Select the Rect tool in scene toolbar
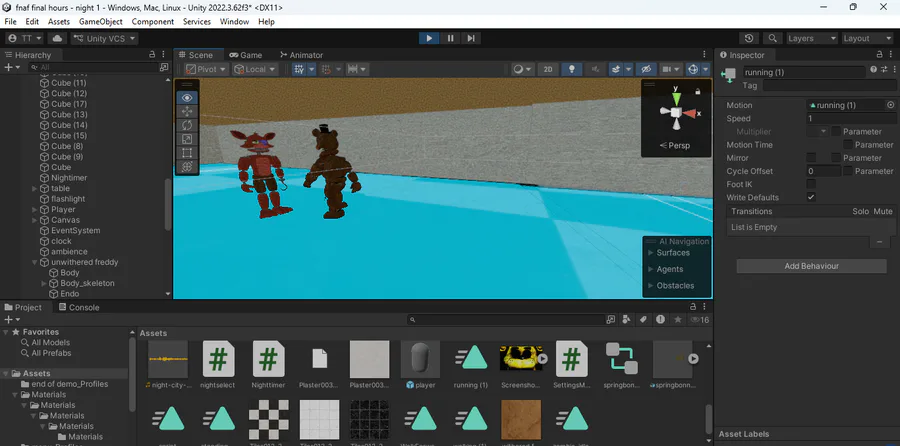This screenshot has height=446, width=900. [x=187, y=153]
